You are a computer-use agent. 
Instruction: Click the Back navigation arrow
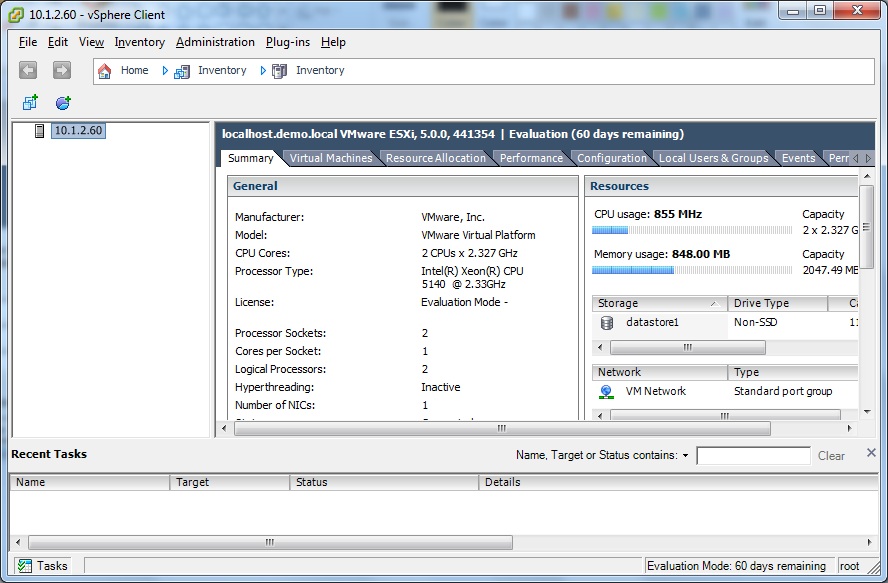(x=28, y=70)
